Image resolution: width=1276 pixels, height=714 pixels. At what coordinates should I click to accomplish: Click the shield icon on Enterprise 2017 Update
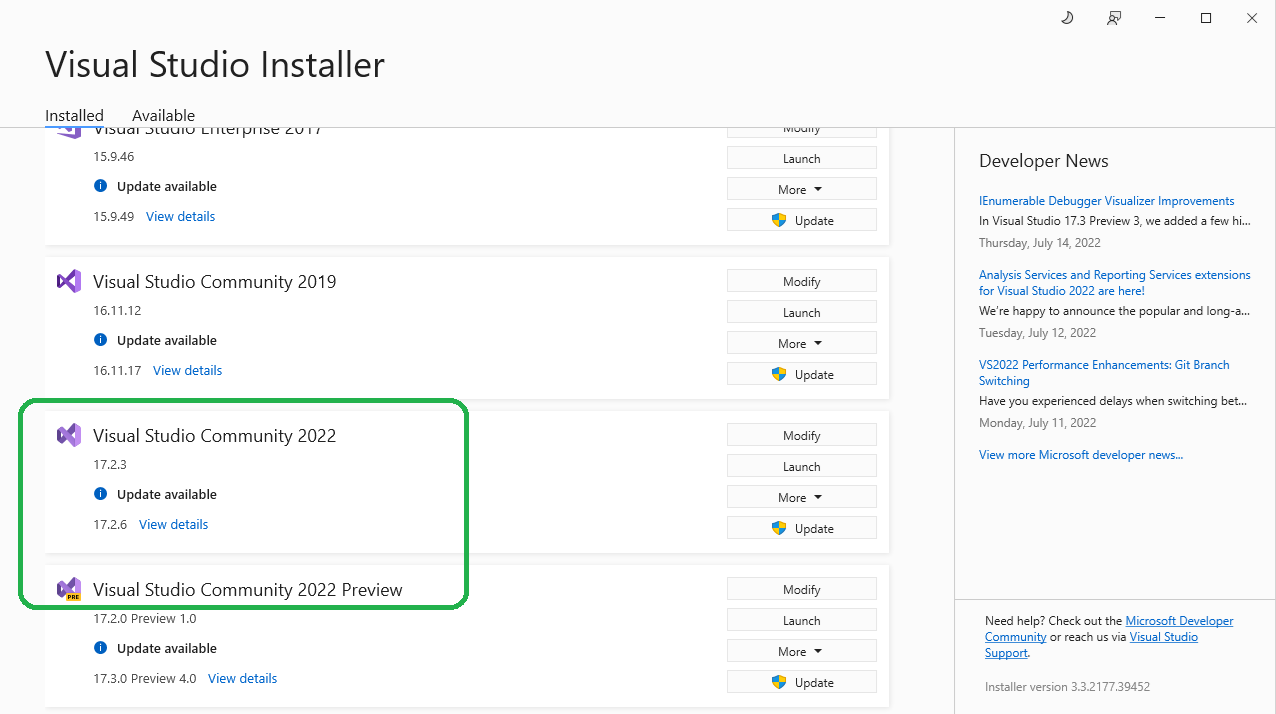click(x=779, y=220)
